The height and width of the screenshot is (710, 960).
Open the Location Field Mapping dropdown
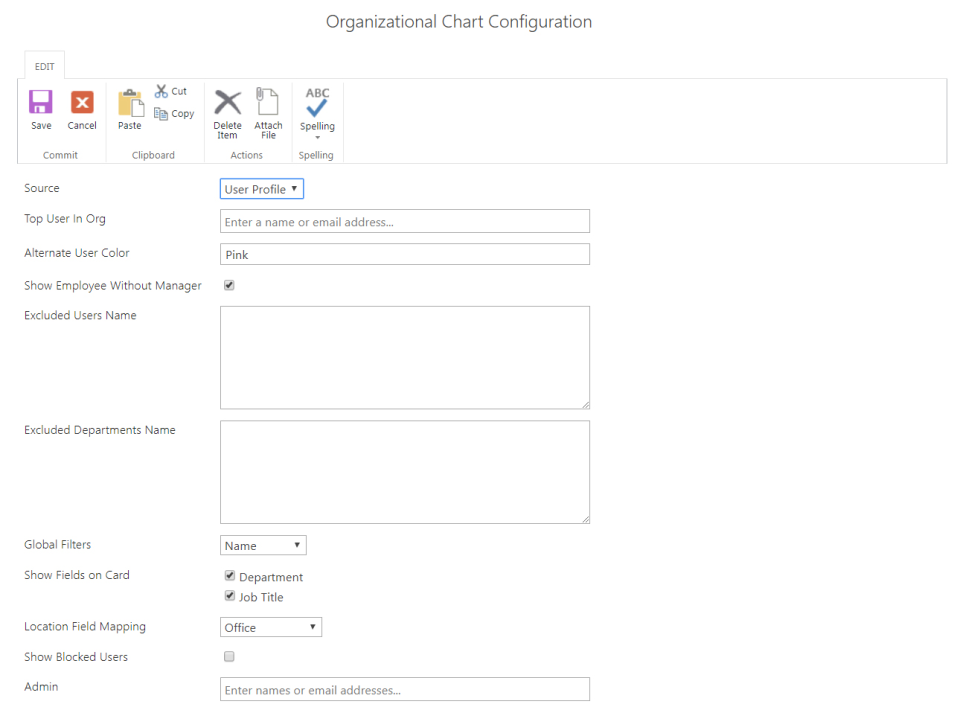[x=271, y=627]
